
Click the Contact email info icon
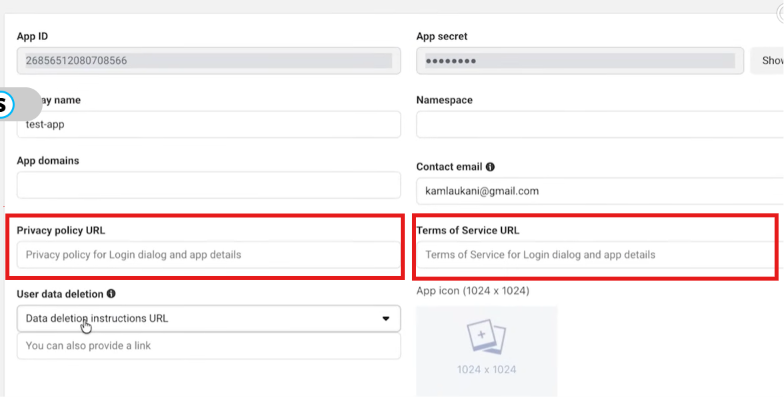pyautogui.click(x=490, y=167)
